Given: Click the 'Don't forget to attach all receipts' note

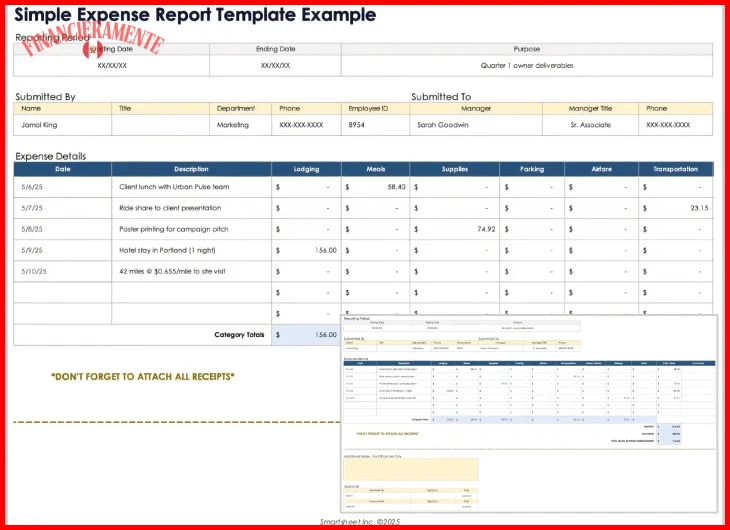Looking at the screenshot, I should pos(143,377).
